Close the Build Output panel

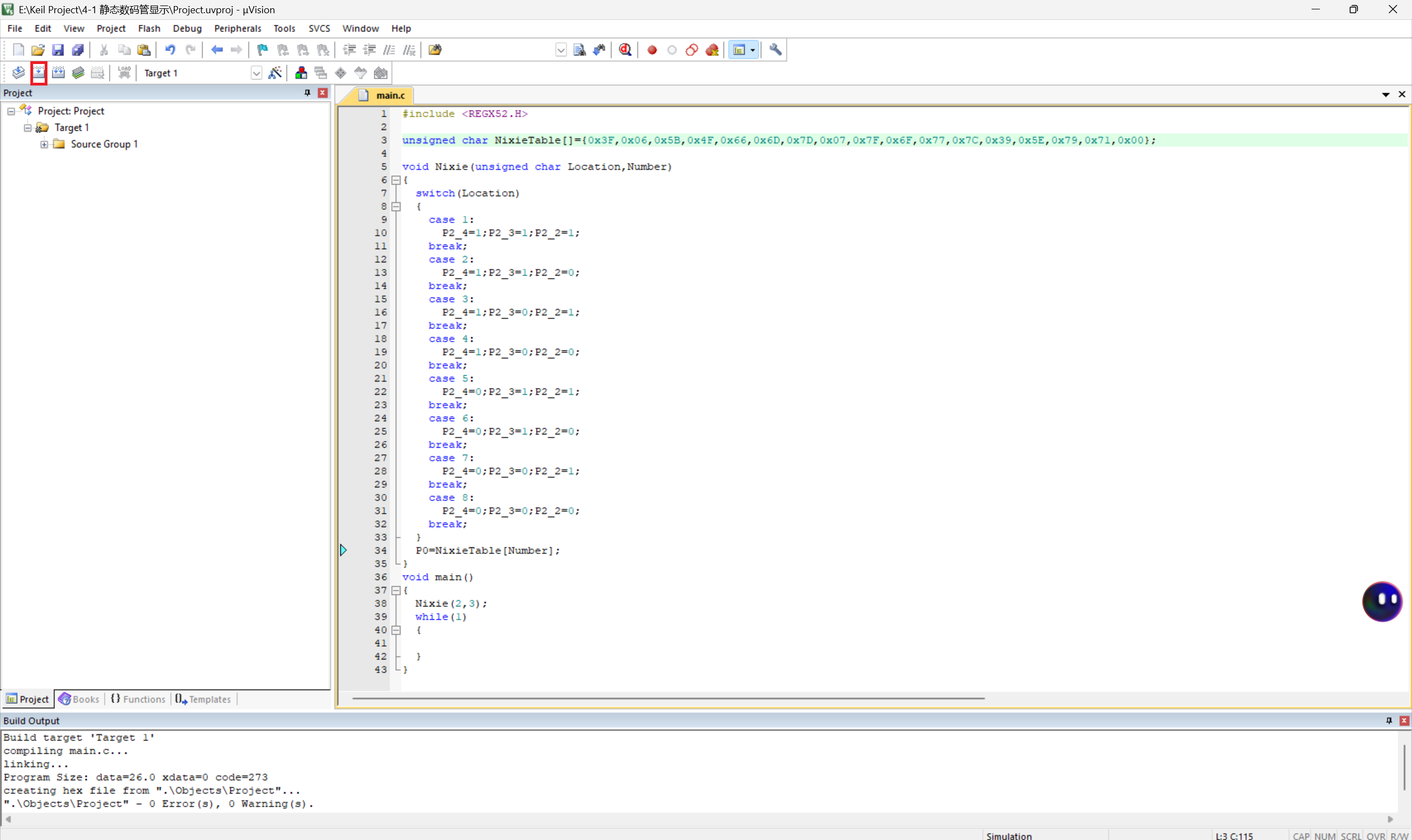(1404, 720)
